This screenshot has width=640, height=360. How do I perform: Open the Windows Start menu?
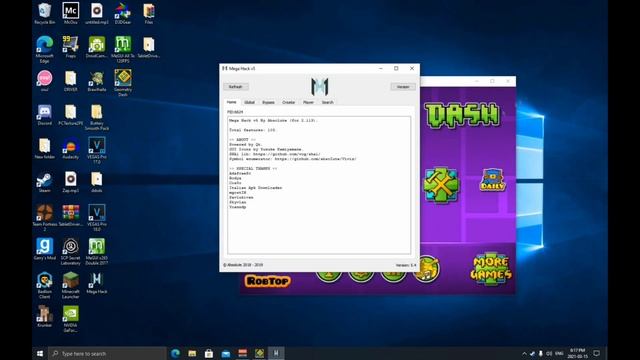click(40, 353)
